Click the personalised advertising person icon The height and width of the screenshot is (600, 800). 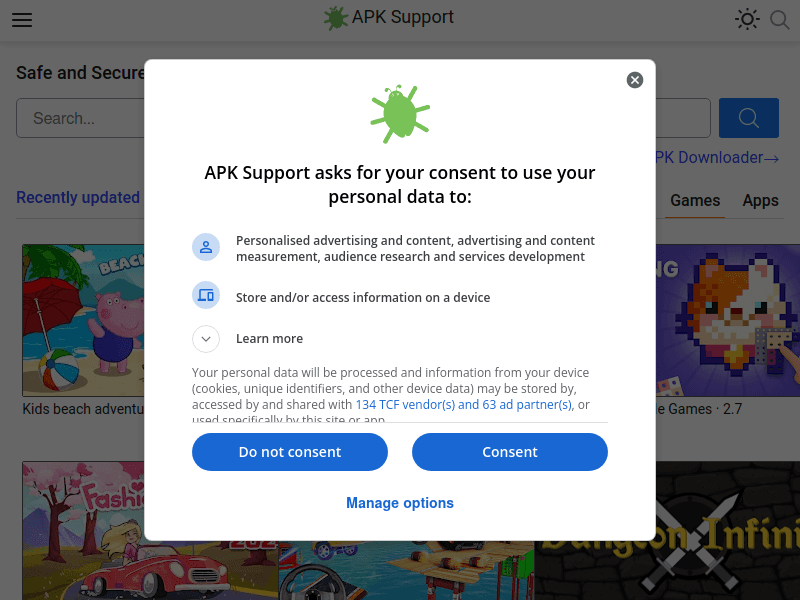206,247
